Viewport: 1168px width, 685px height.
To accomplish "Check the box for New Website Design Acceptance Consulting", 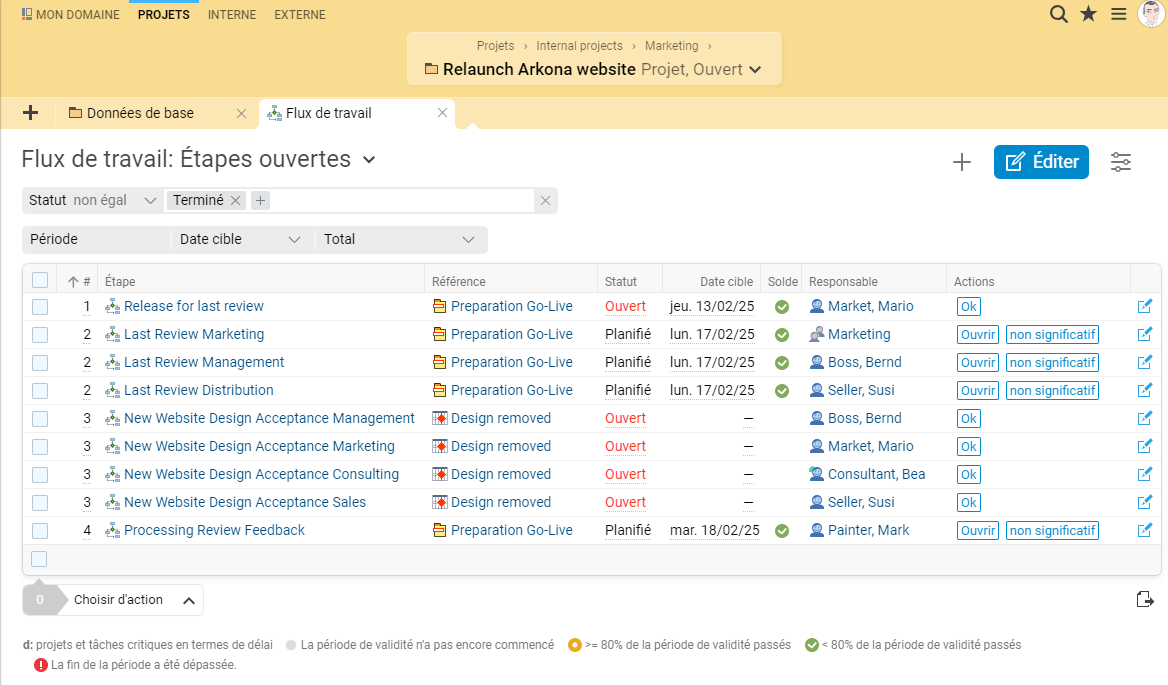I will coord(40,475).
